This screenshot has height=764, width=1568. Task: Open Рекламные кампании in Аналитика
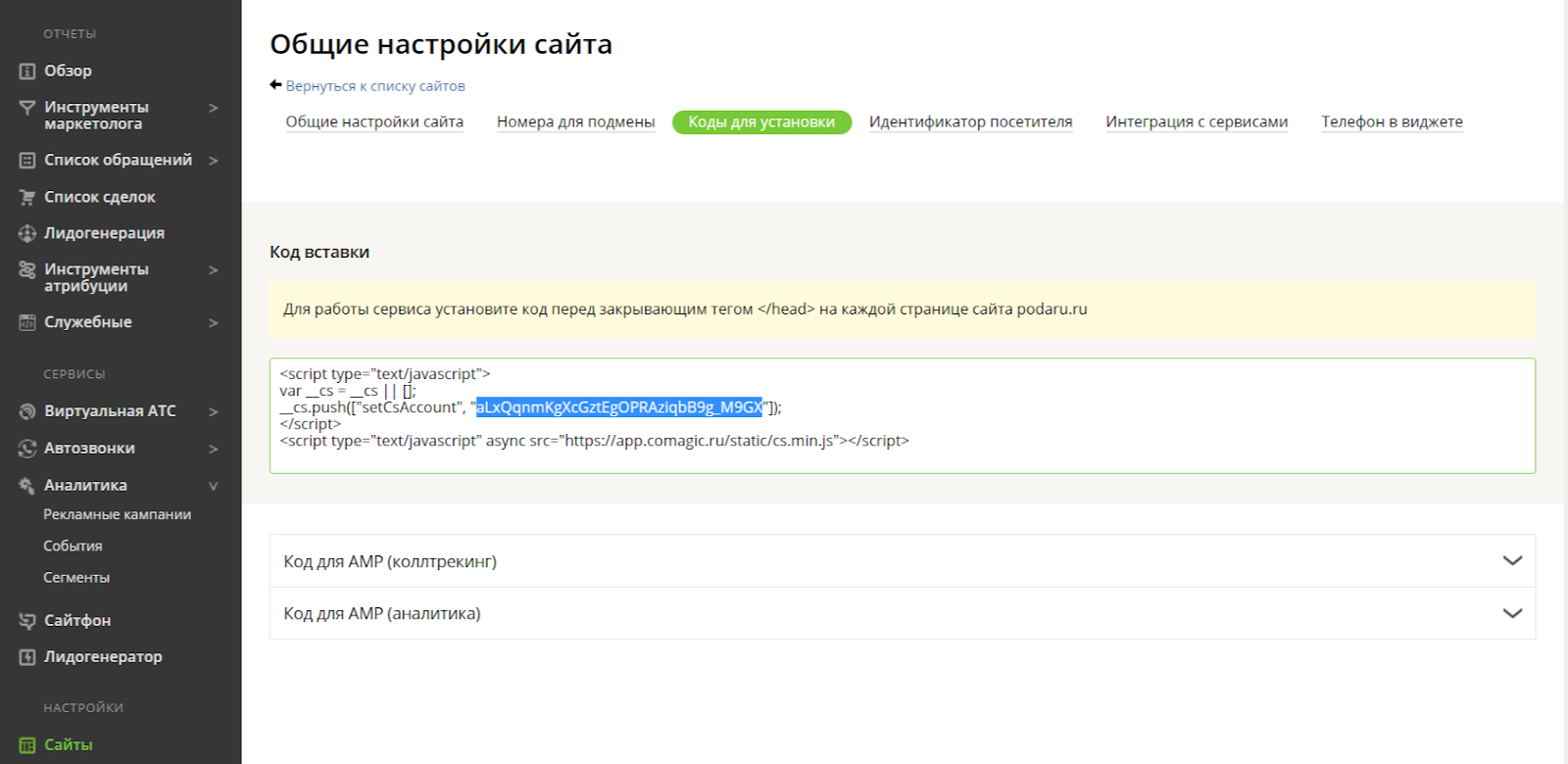[x=118, y=515]
